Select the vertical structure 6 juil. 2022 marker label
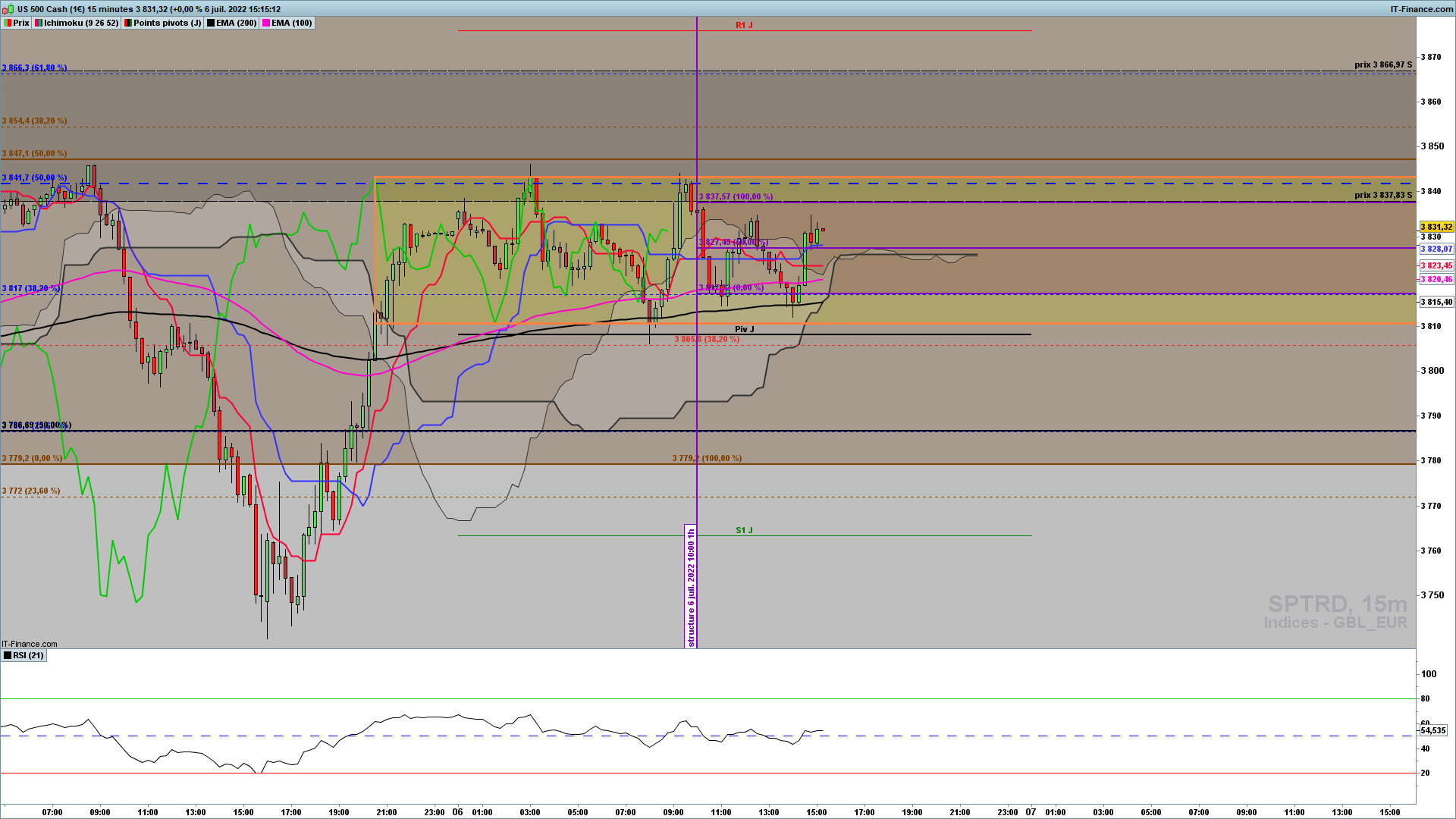The width and height of the screenshot is (1456, 819). [691, 587]
